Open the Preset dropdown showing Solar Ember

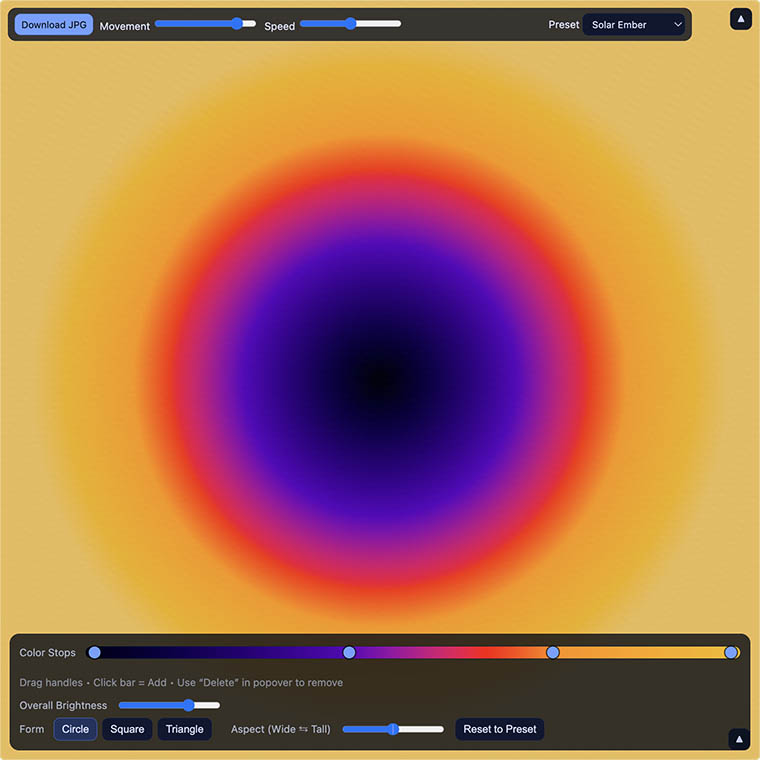click(x=634, y=24)
